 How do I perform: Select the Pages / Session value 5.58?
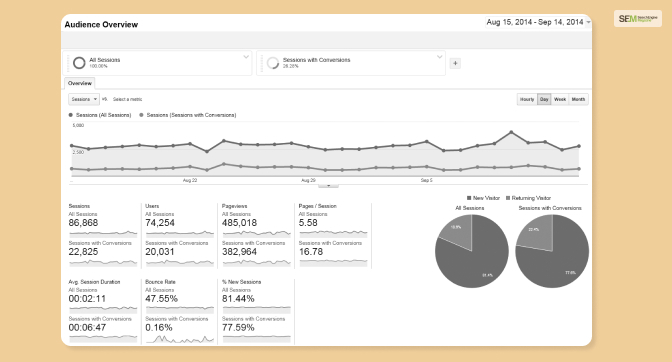(x=308, y=223)
